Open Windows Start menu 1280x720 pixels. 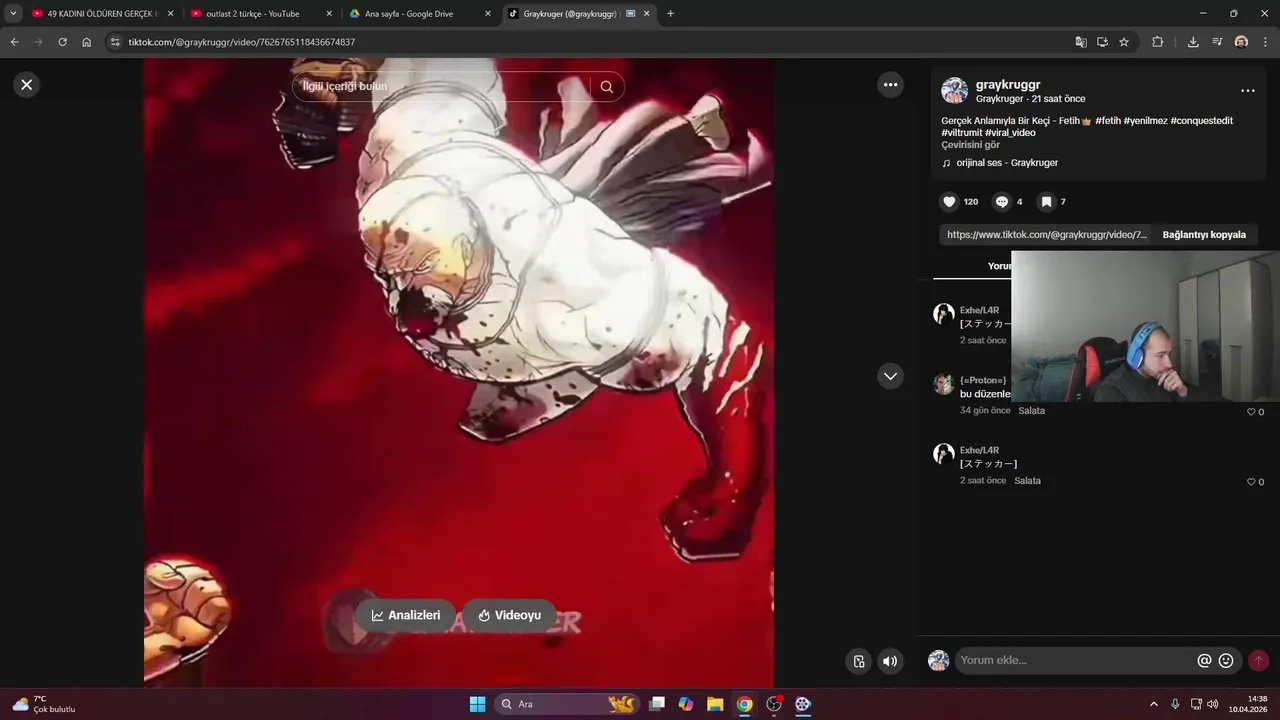pyautogui.click(x=477, y=704)
